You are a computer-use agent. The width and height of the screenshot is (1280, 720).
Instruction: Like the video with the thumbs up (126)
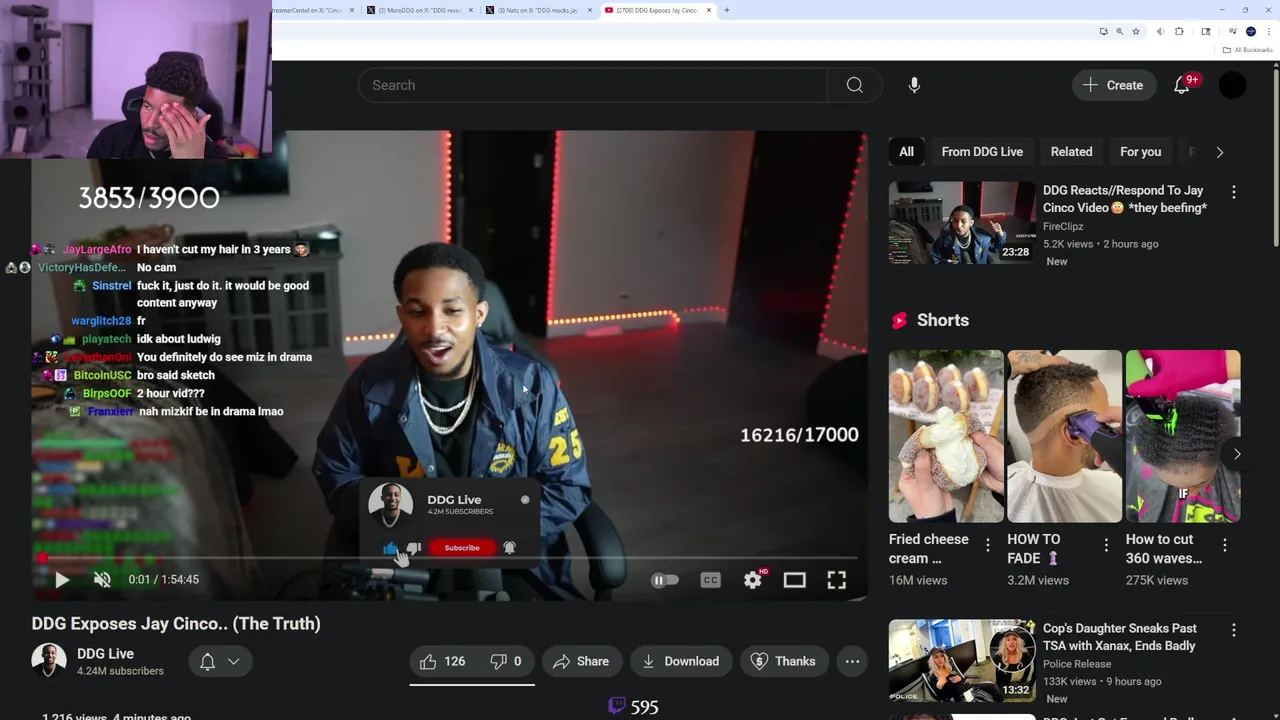(x=442, y=661)
